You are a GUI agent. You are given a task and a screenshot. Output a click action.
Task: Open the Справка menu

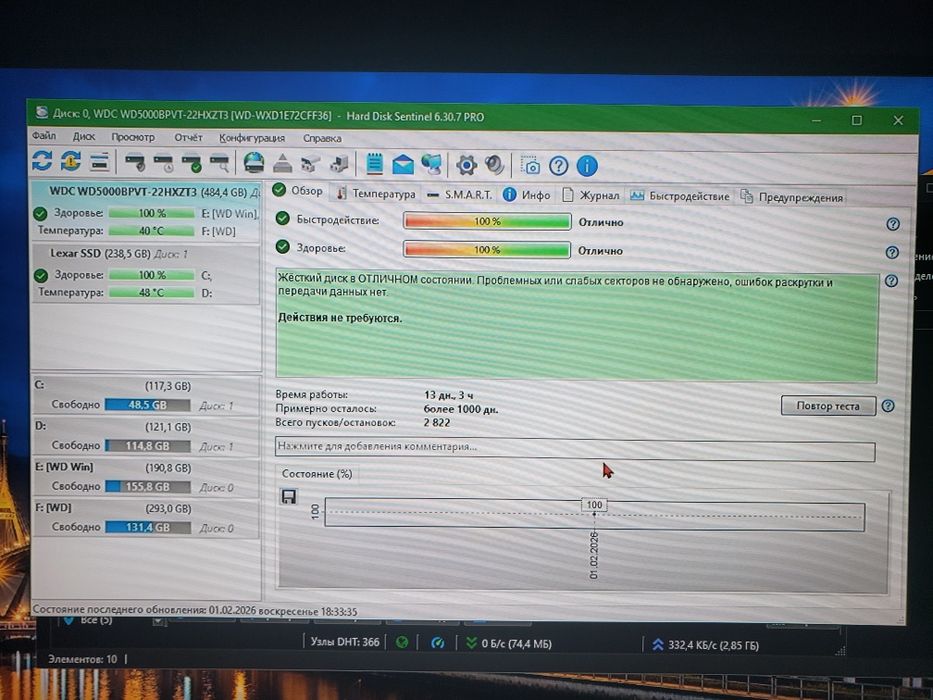click(322, 139)
